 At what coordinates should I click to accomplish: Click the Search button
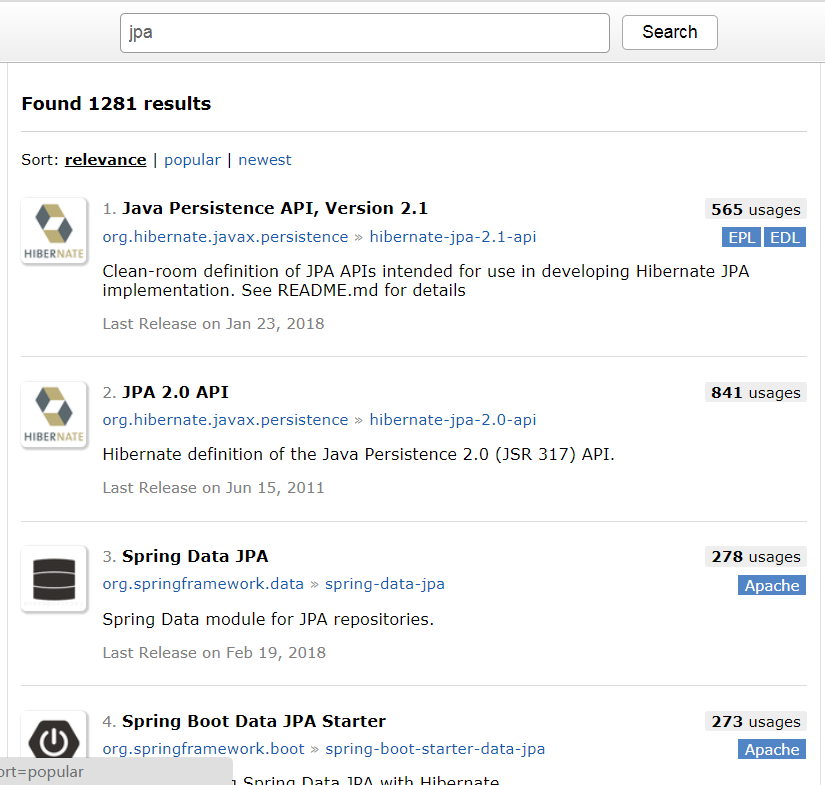tap(669, 32)
